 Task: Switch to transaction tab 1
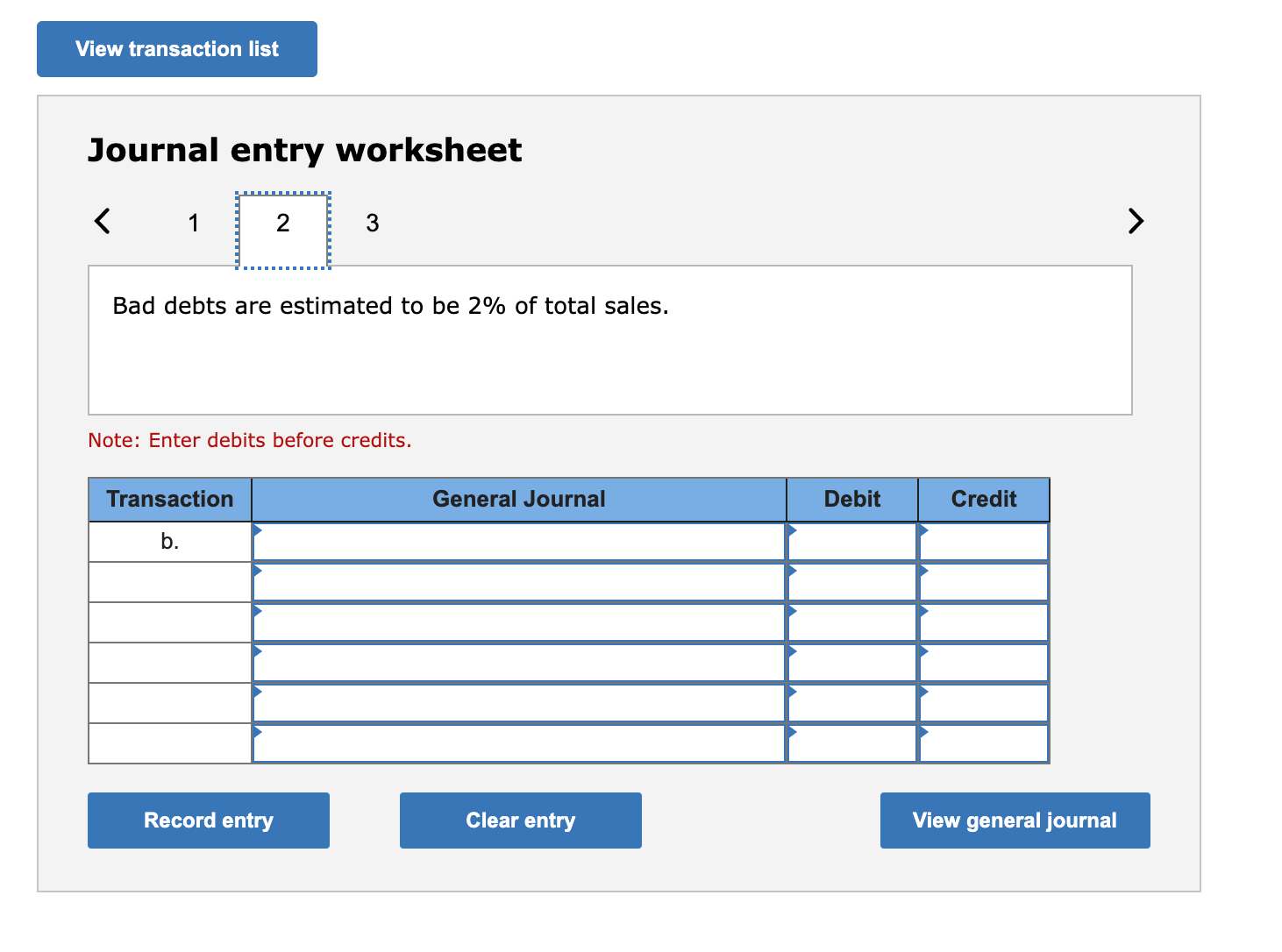click(x=193, y=223)
